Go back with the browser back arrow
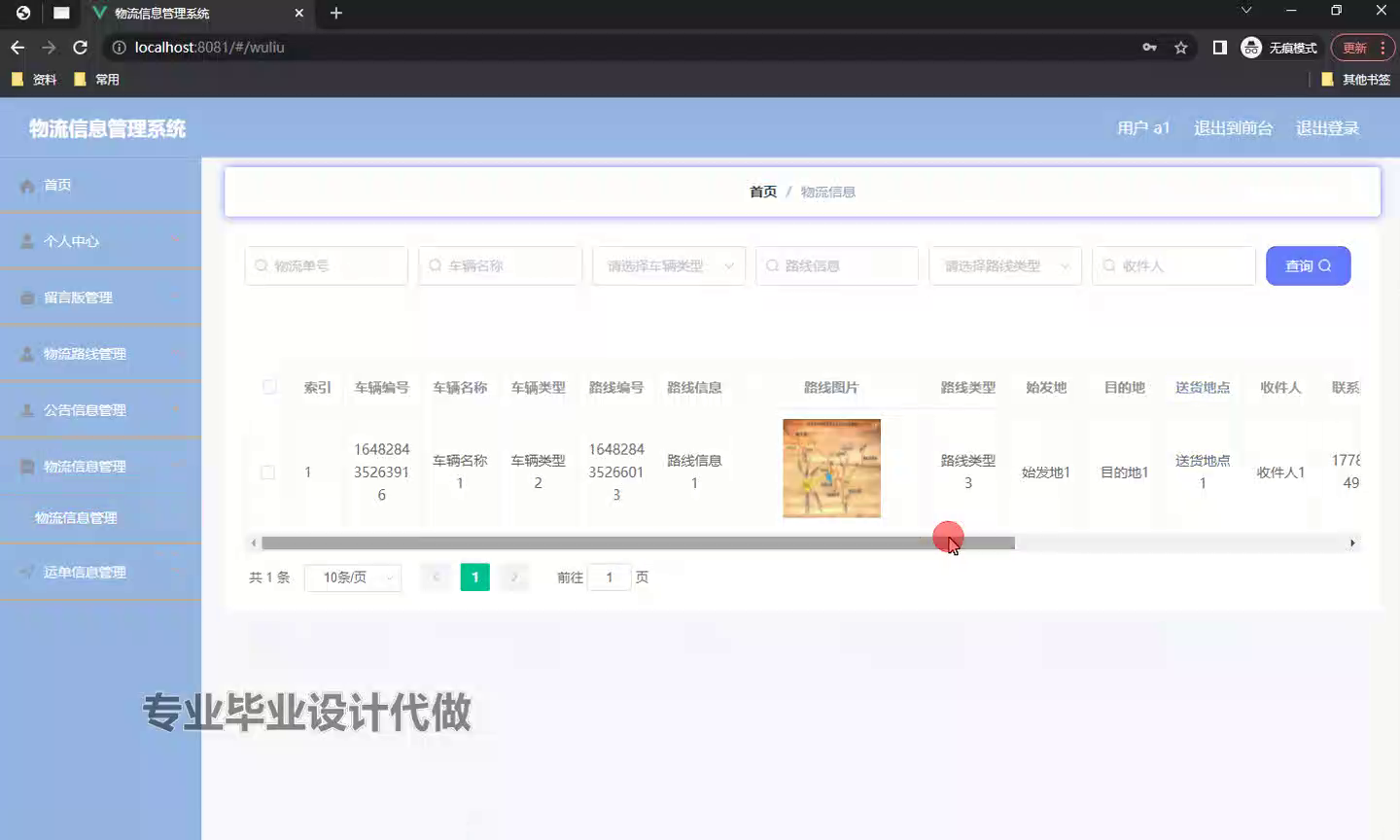 pos(17,47)
